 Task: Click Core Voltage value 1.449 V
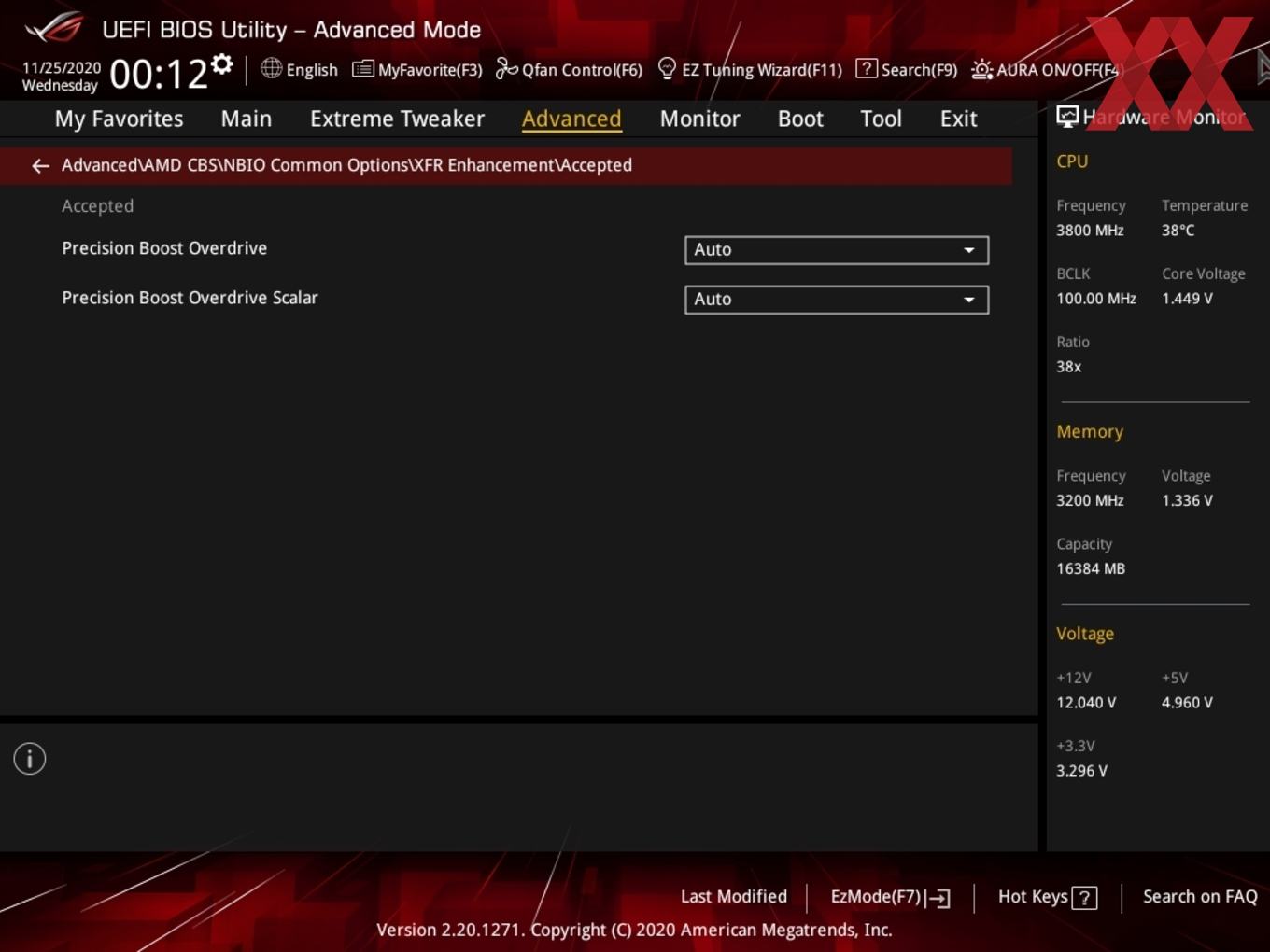click(1187, 299)
